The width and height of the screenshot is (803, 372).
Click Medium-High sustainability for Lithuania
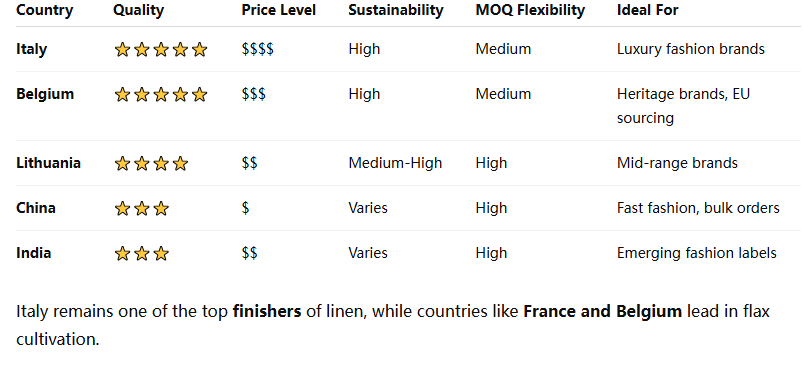click(395, 163)
